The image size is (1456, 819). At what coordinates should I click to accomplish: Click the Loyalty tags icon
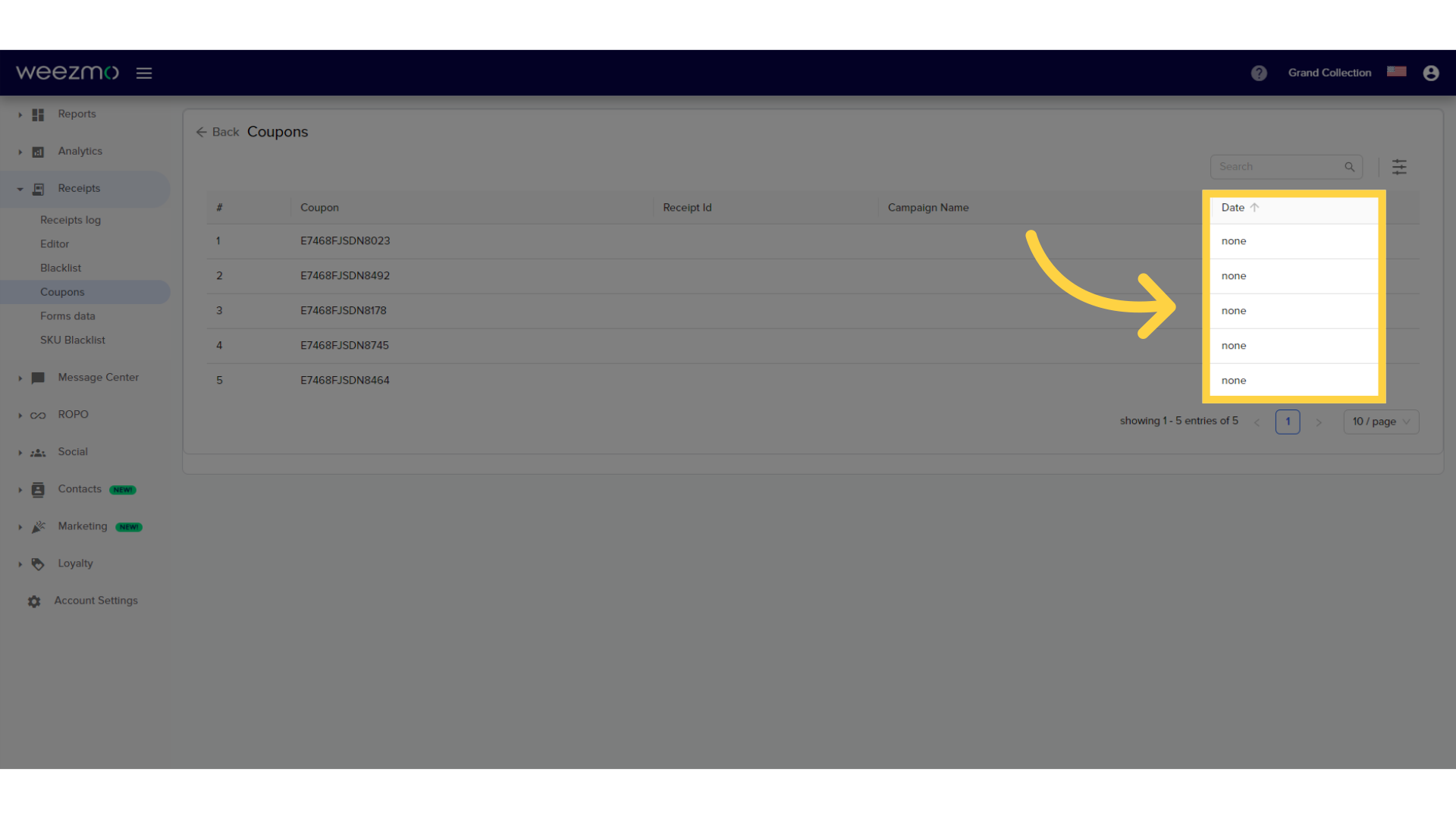click(x=38, y=564)
